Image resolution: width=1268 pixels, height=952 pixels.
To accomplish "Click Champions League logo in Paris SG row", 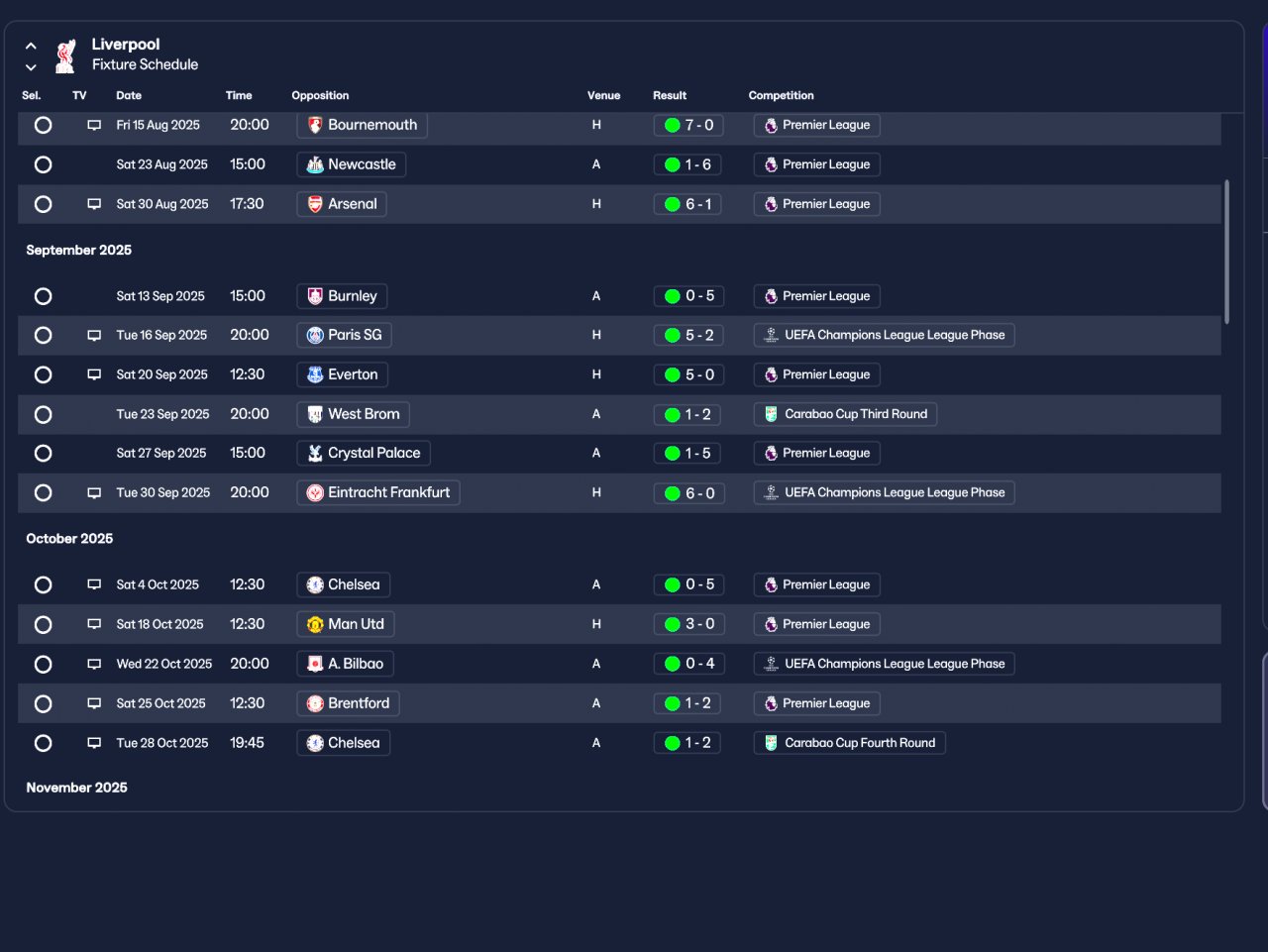I will point(771,335).
